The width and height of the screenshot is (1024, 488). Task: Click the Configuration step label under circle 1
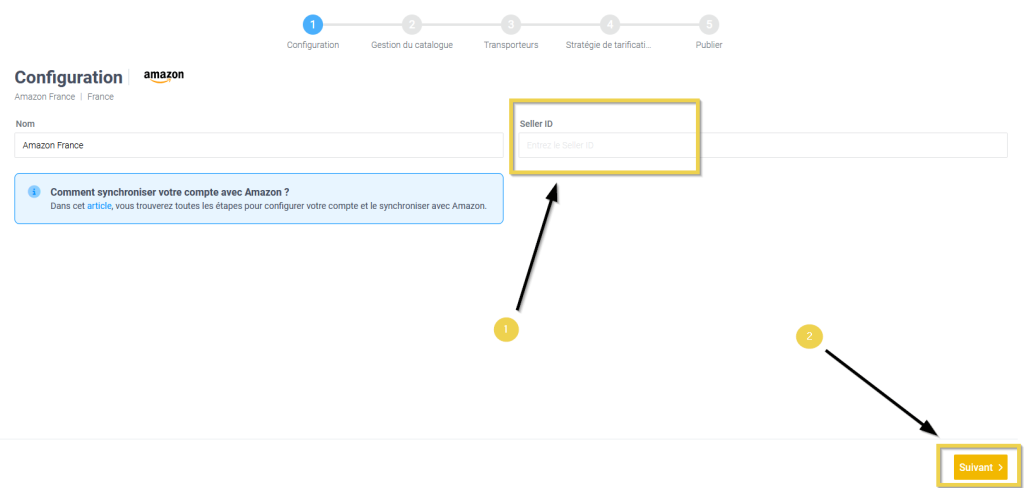(x=313, y=45)
